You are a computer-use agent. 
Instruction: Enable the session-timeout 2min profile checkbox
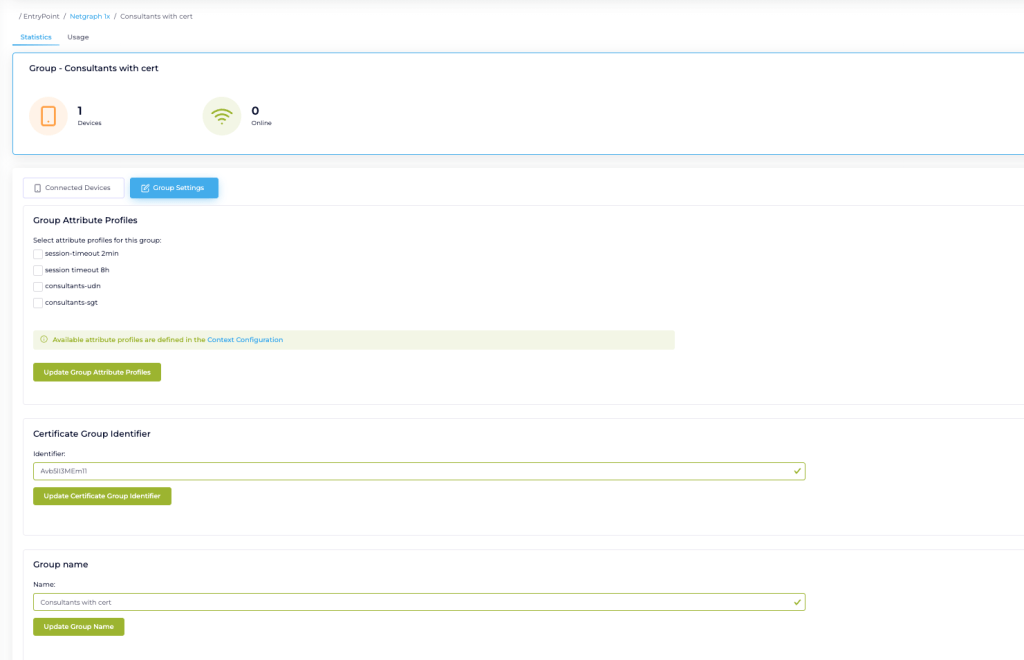[38, 254]
